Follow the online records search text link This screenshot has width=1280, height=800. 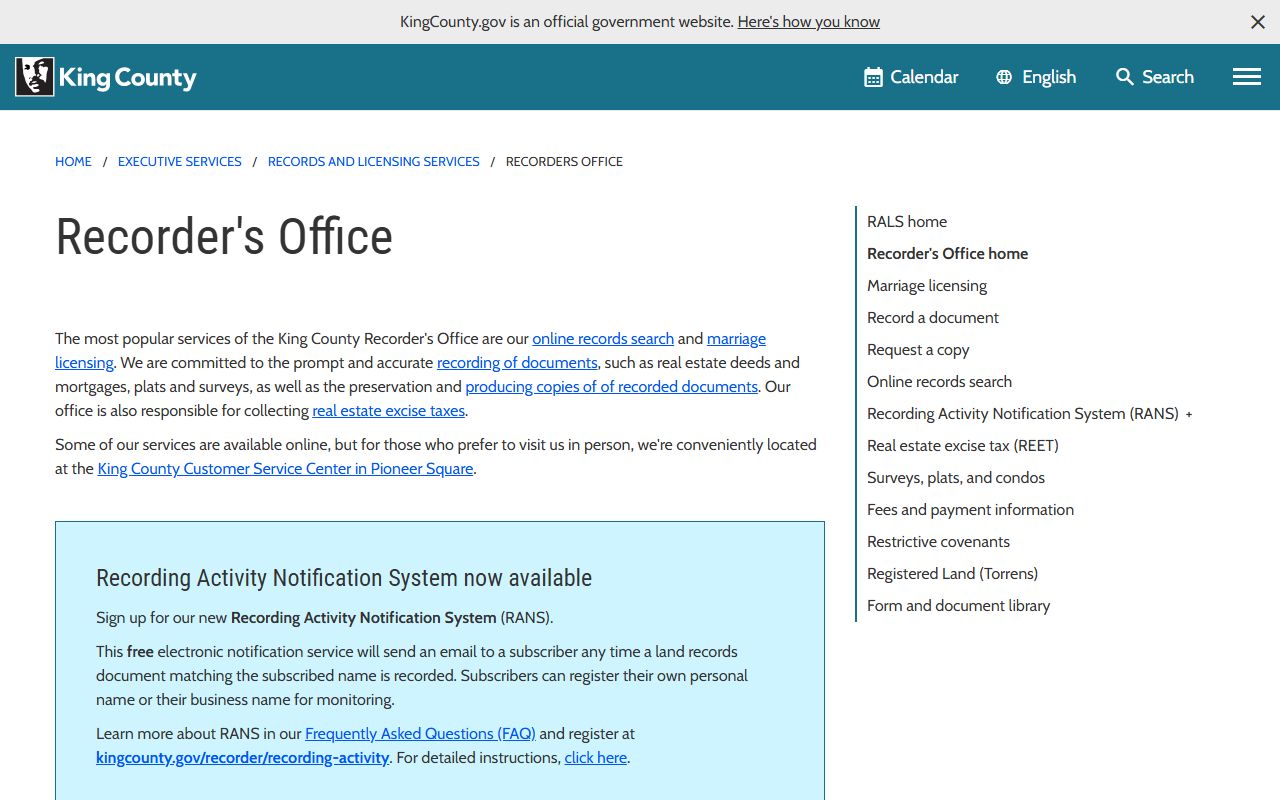point(603,339)
